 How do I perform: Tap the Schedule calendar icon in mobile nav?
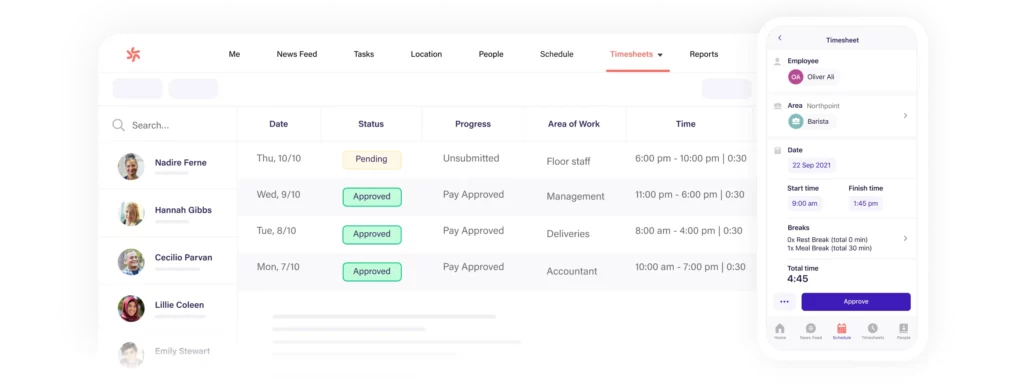pyautogui.click(x=842, y=328)
